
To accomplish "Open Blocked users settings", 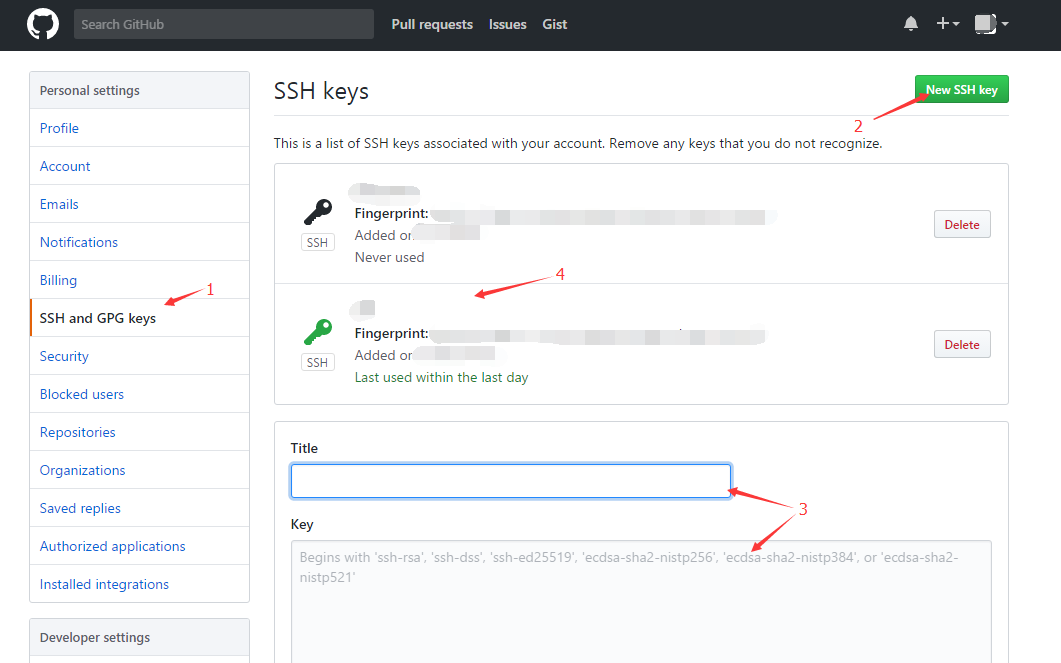I will [x=139, y=394].
